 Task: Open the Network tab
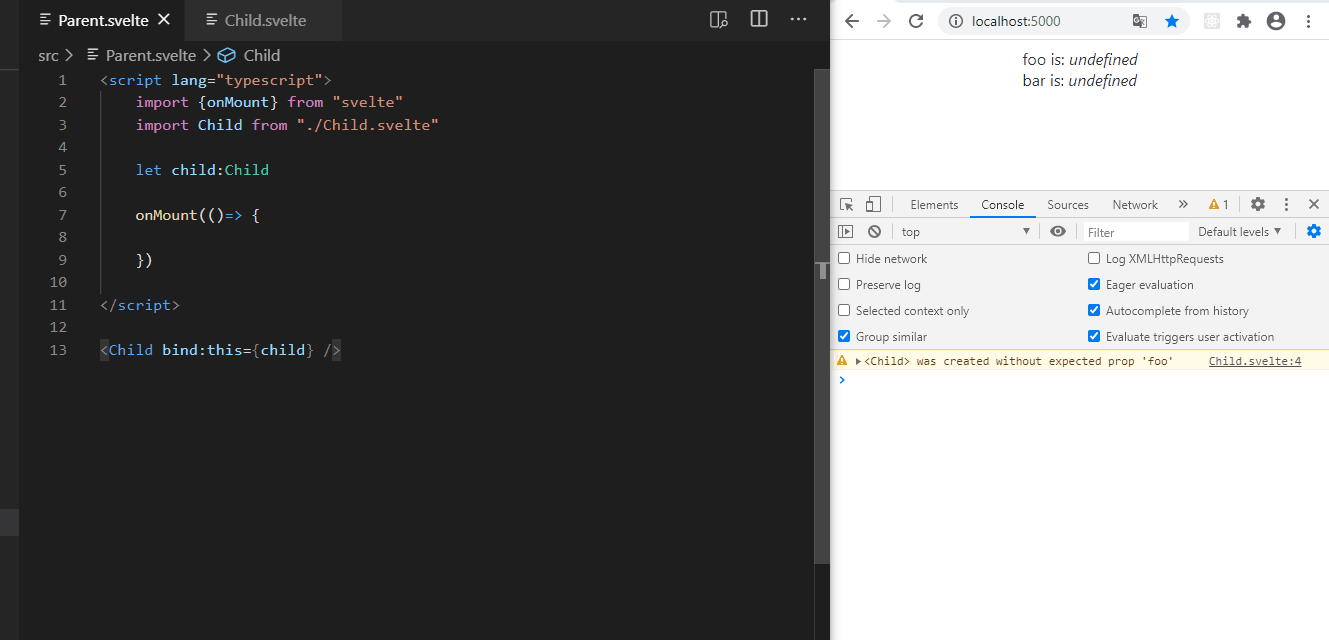pyautogui.click(x=1135, y=205)
